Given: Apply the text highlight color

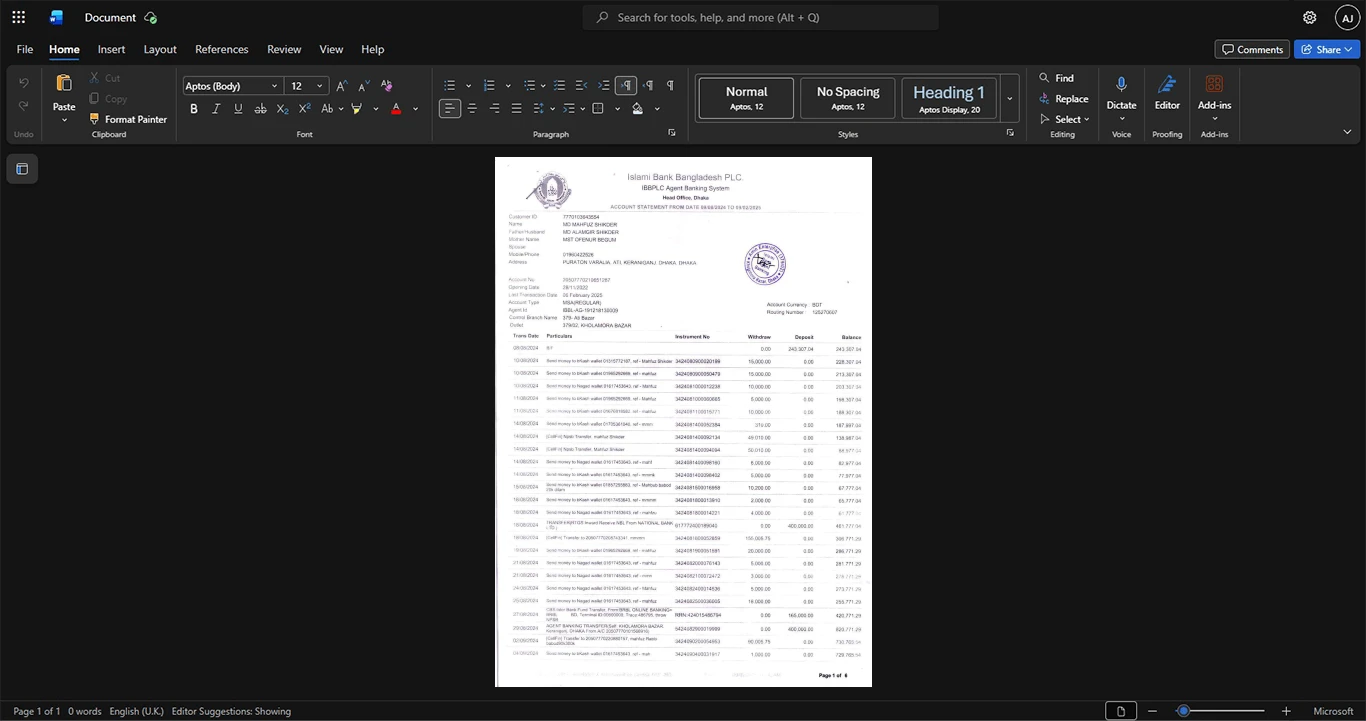Looking at the screenshot, I should click(356, 108).
